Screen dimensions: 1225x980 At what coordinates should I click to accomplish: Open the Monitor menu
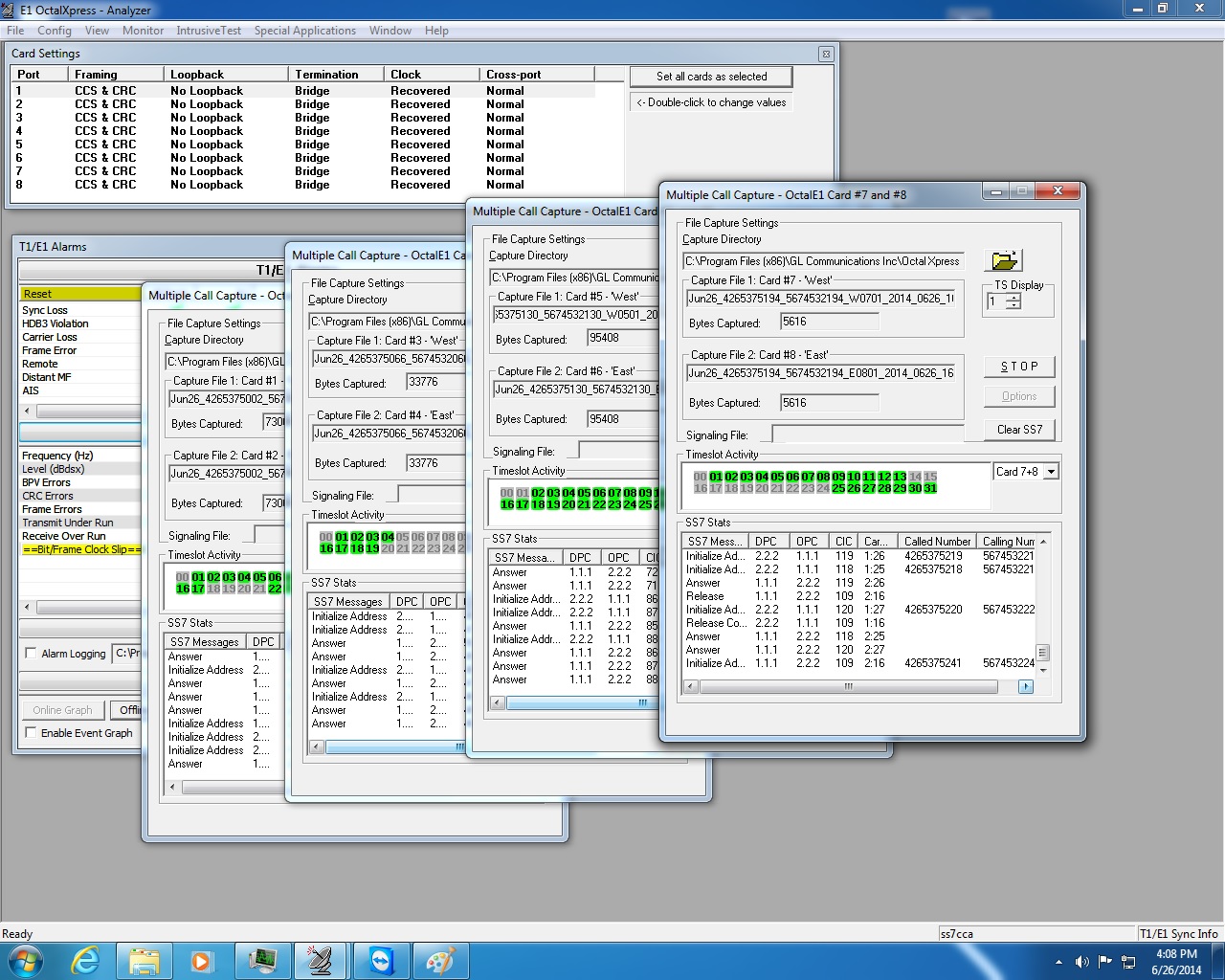tap(143, 31)
